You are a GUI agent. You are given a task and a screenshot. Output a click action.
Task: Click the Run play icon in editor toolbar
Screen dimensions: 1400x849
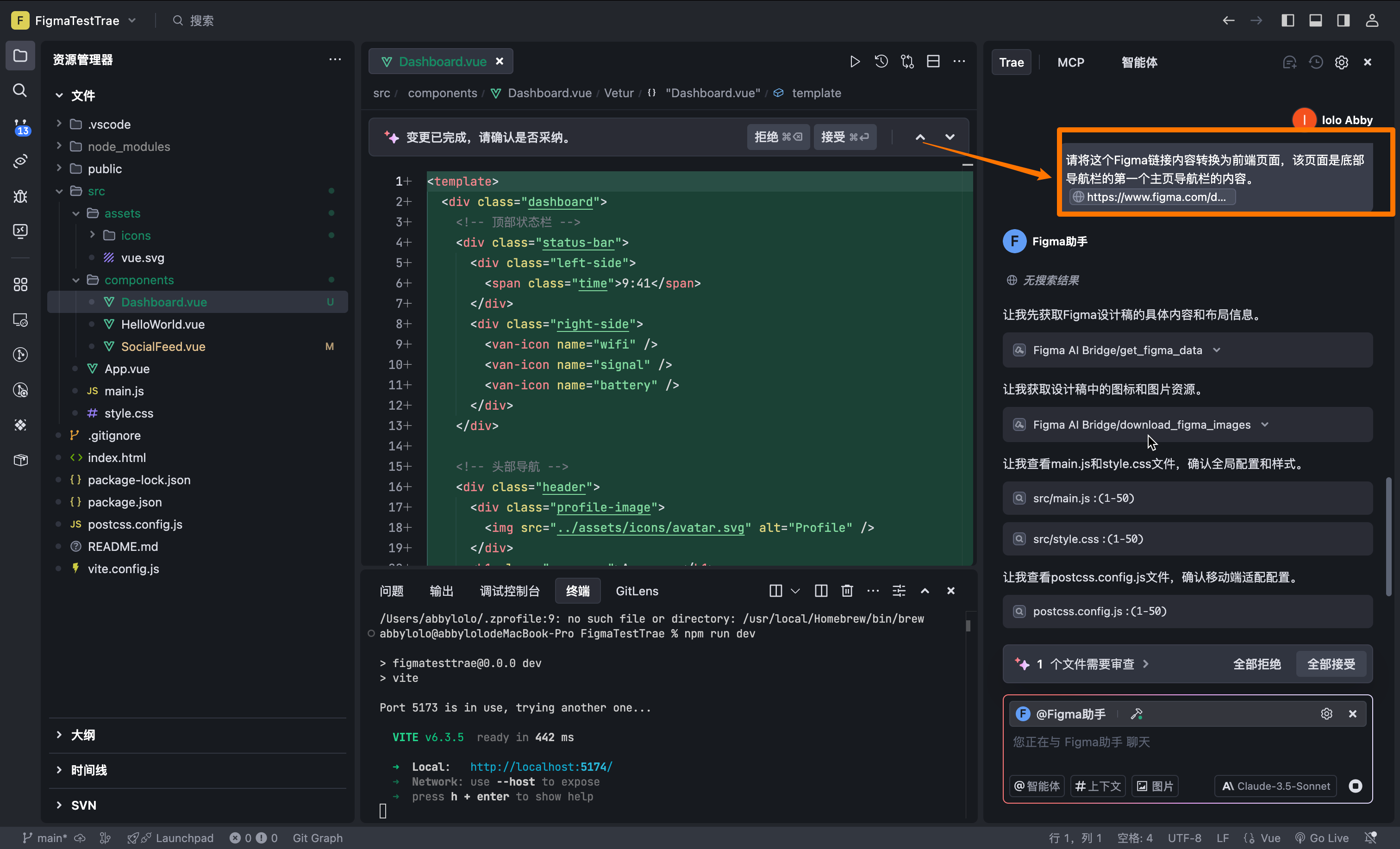click(855, 62)
